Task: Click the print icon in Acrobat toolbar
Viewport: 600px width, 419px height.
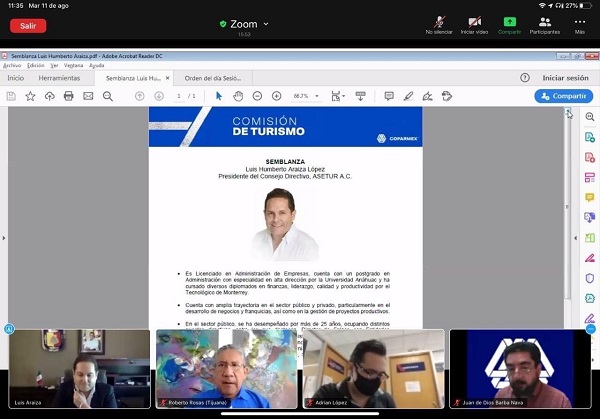Action: [68, 96]
